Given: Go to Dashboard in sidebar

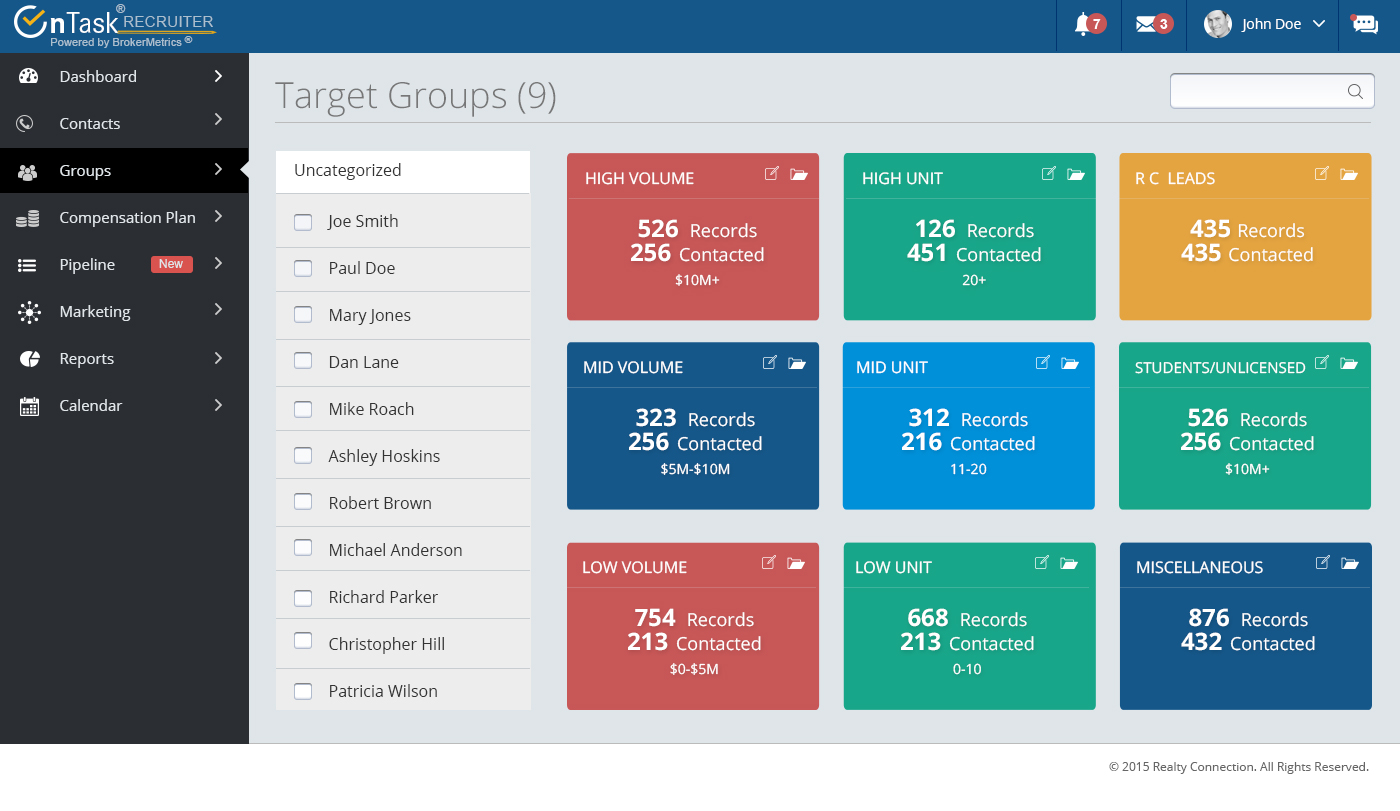Looking at the screenshot, I should (x=124, y=76).
